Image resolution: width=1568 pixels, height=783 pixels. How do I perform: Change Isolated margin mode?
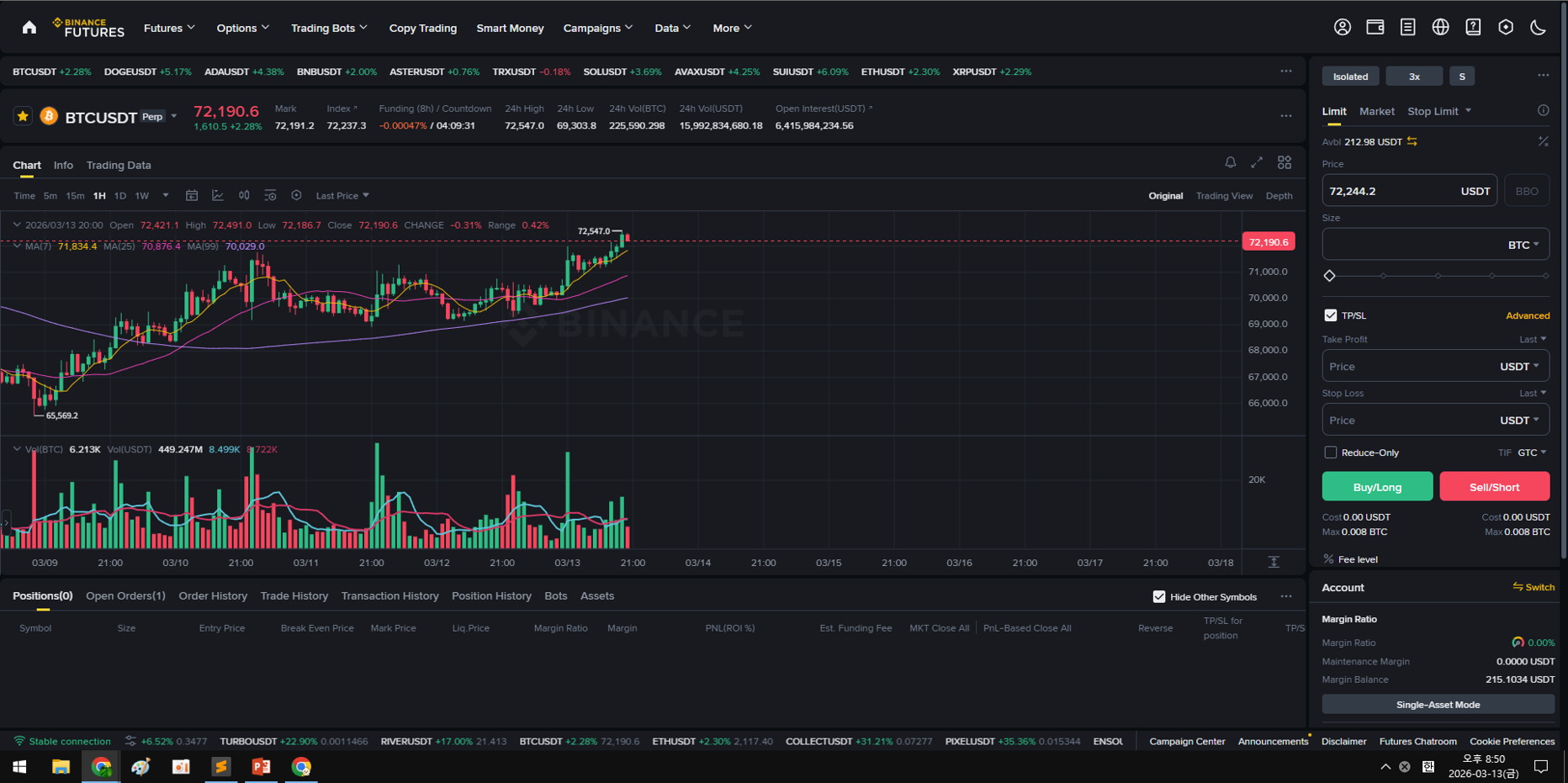coord(1350,77)
